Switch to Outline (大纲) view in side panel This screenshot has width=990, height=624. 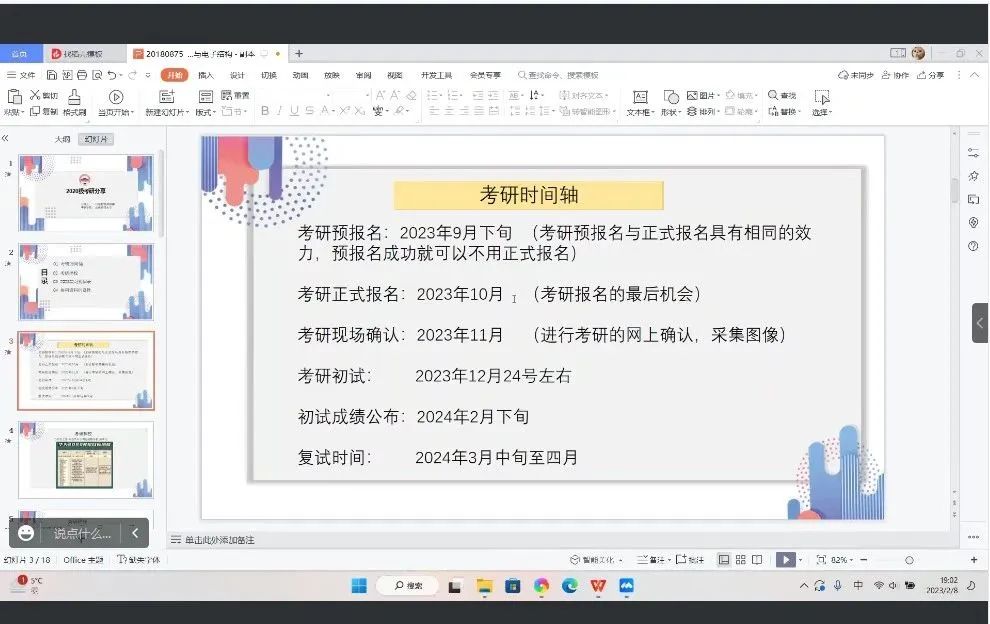pyautogui.click(x=62, y=139)
